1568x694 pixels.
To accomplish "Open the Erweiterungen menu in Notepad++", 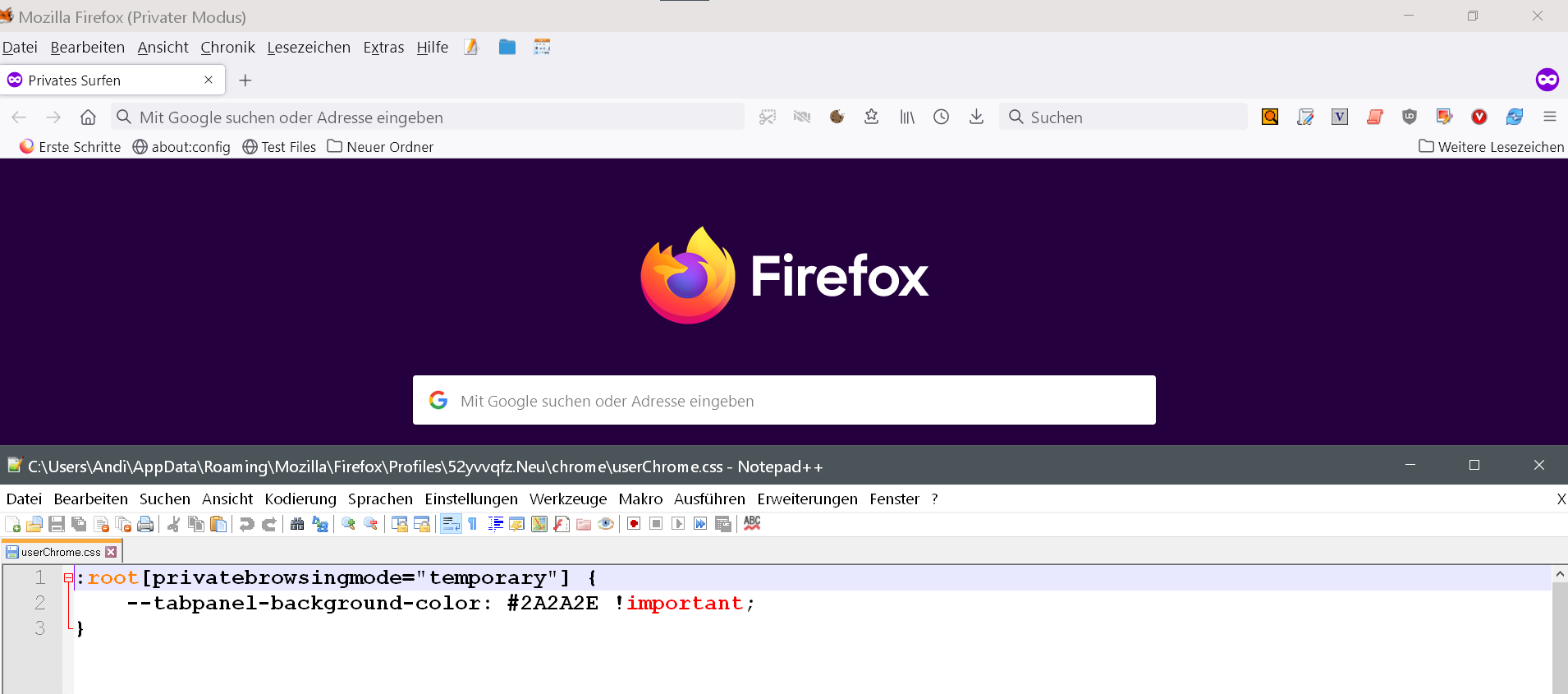I will point(807,499).
